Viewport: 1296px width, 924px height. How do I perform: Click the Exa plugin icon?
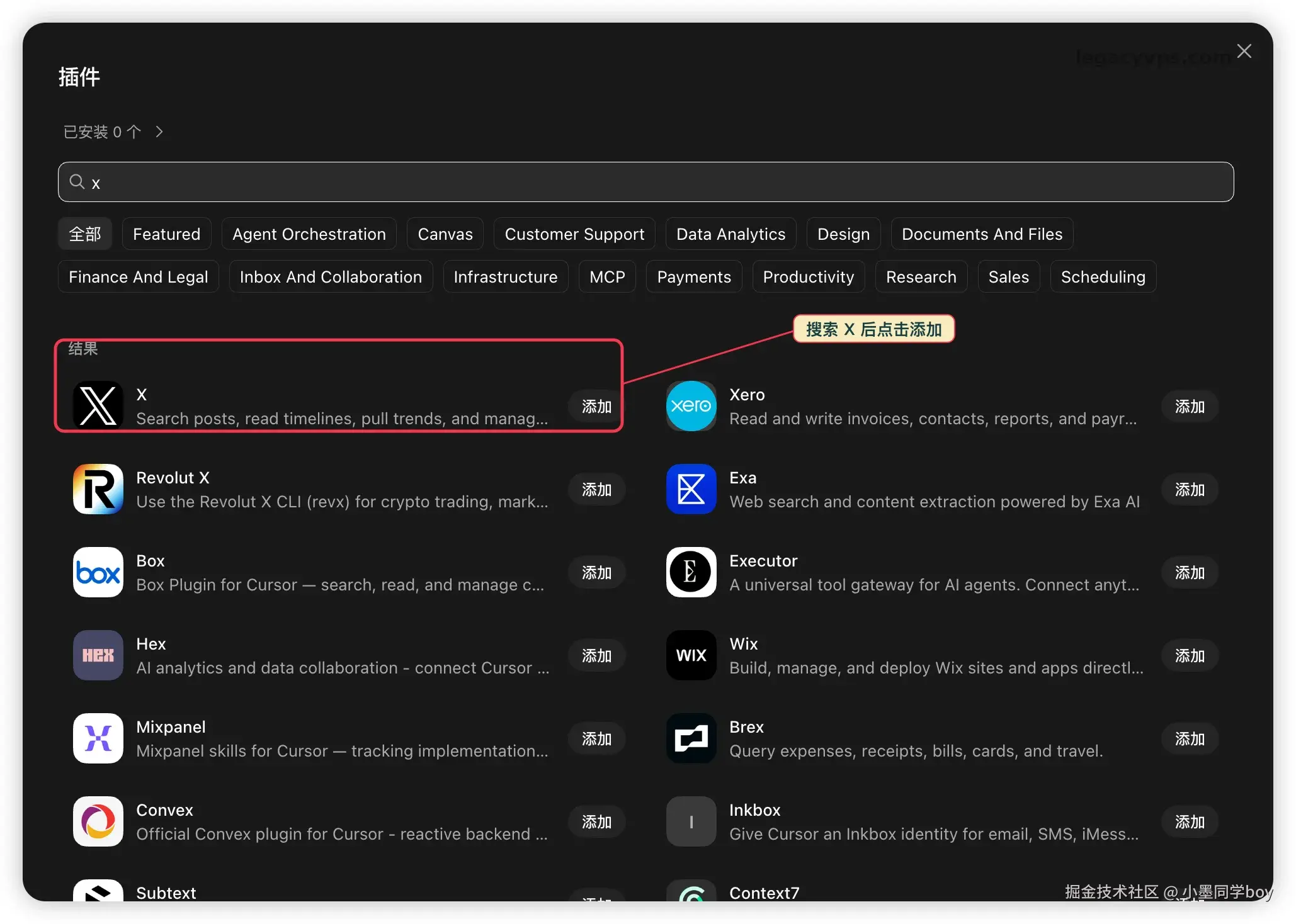click(x=691, y=489)
